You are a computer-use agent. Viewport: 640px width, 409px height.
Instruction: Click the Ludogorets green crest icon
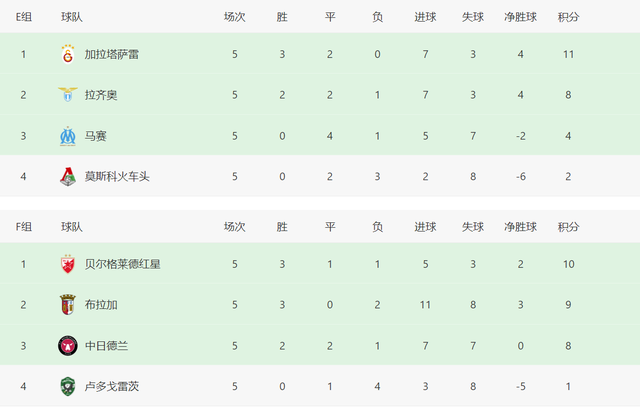(68, 386)
